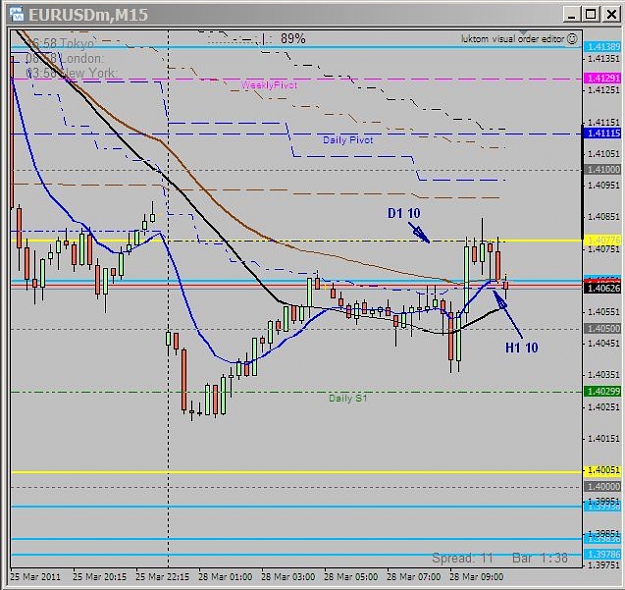Click the 'Bar 1:38' countdown text
The image size is (625, 590).
point(540,558)
